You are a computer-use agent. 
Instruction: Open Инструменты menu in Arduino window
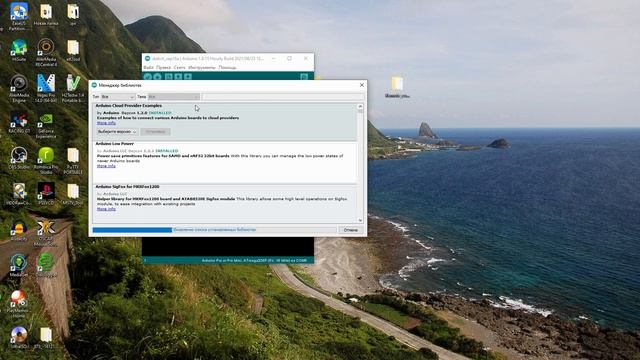[x=202, y=67]
